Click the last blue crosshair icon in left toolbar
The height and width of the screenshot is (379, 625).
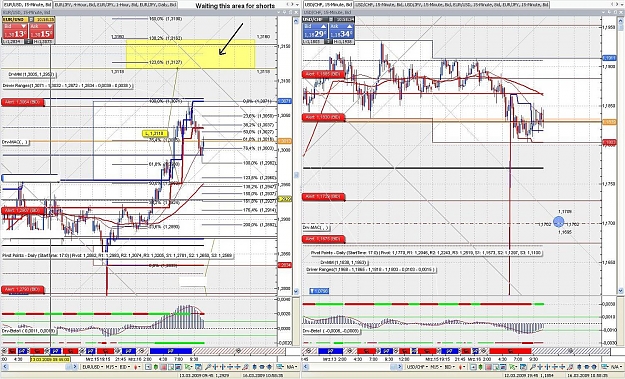click(x=237, y=367)
